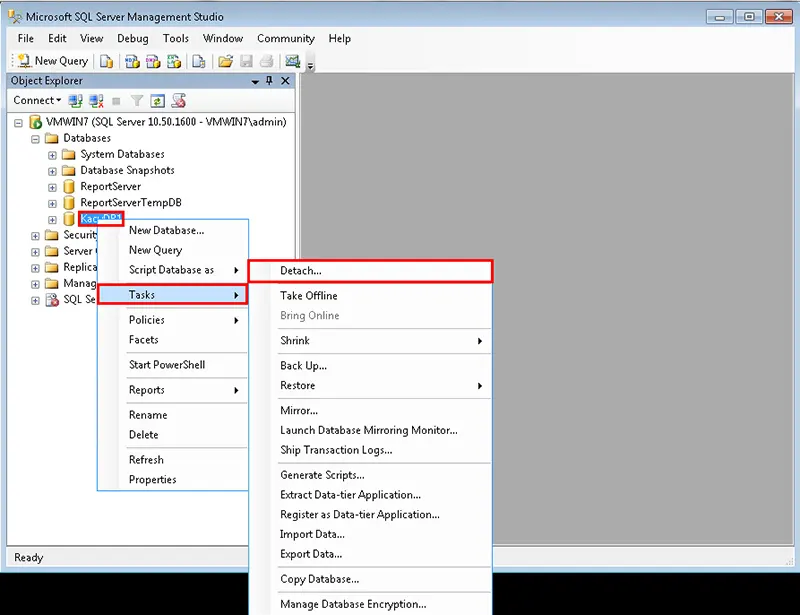
Task: Expand the ReportServer database node
Action: (52, 187)
